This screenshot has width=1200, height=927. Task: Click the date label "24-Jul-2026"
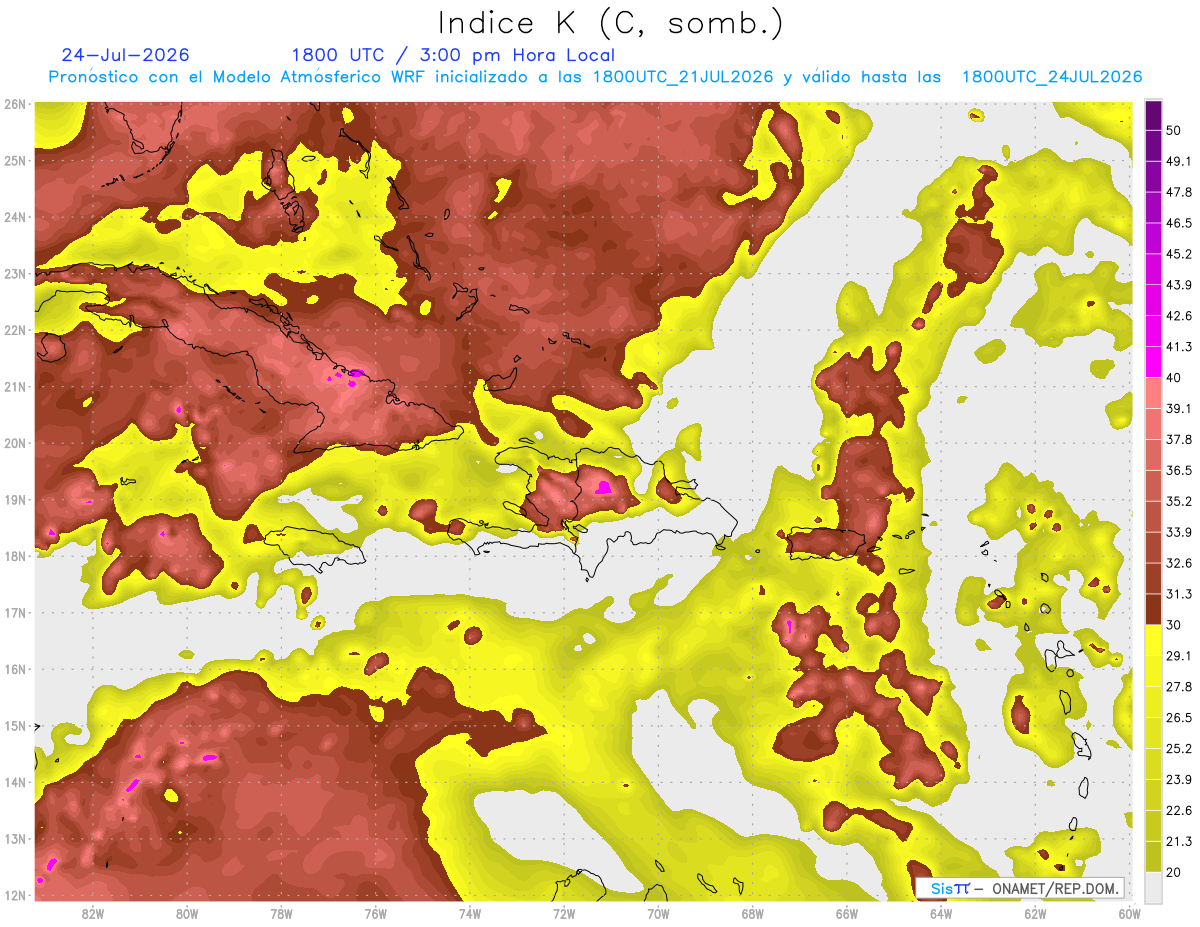coord(125,55)
